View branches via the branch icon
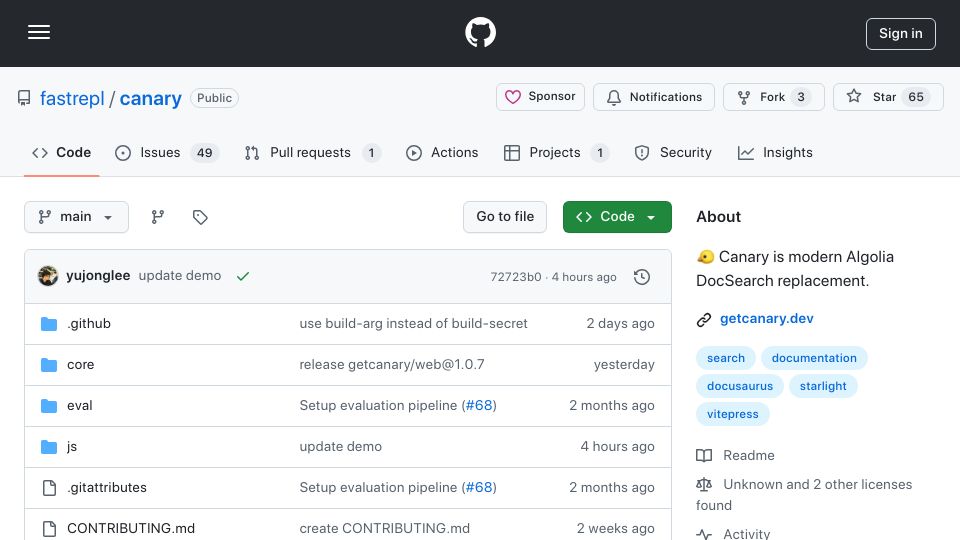Image resolution: width=960 pixels, height=540 pixels. [x=158, y=217]
